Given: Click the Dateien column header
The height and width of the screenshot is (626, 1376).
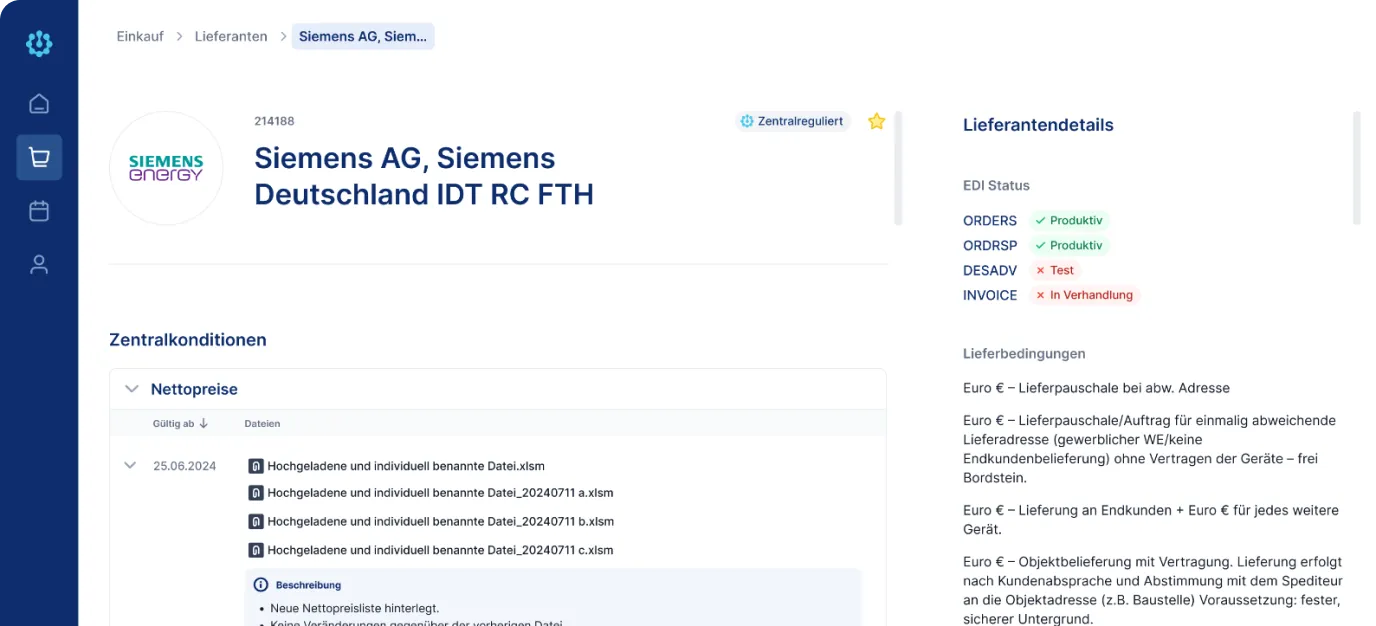Looking at the screenshot, I should (262, 423).
